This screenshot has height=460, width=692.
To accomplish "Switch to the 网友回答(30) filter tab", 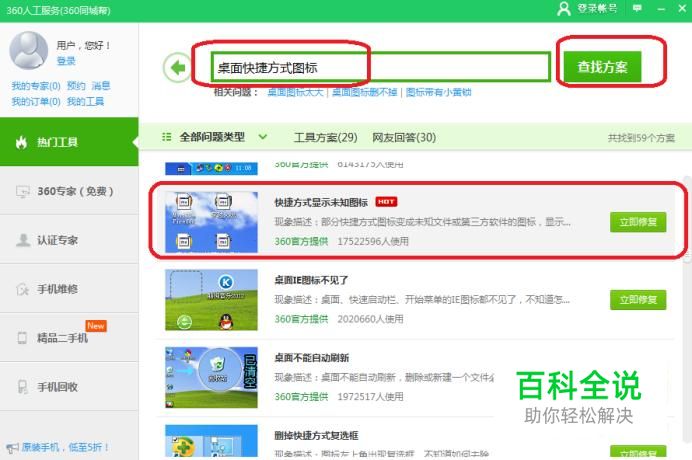I will tap(404, 137).
